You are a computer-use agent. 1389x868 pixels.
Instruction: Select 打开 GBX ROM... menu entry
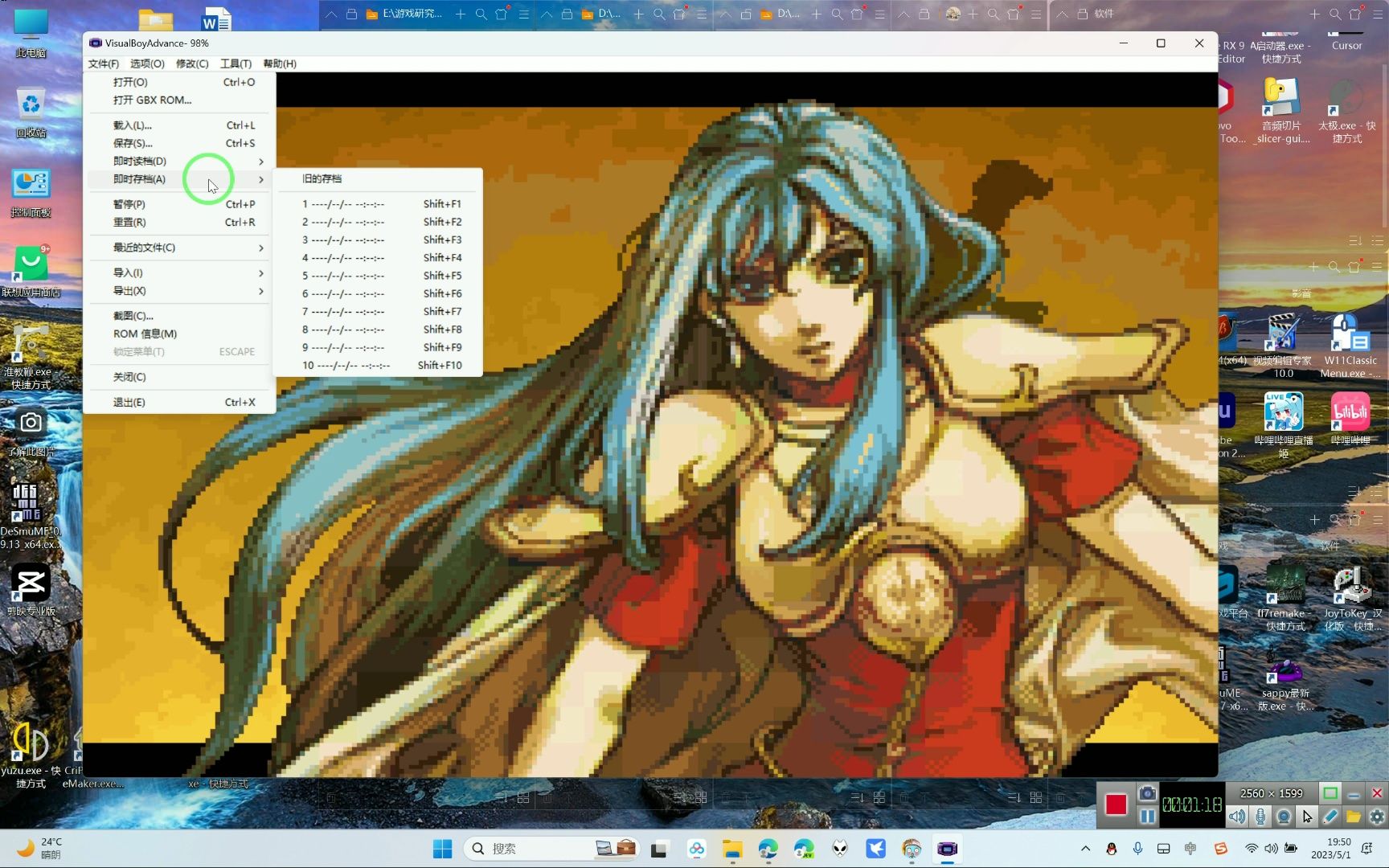179,100
